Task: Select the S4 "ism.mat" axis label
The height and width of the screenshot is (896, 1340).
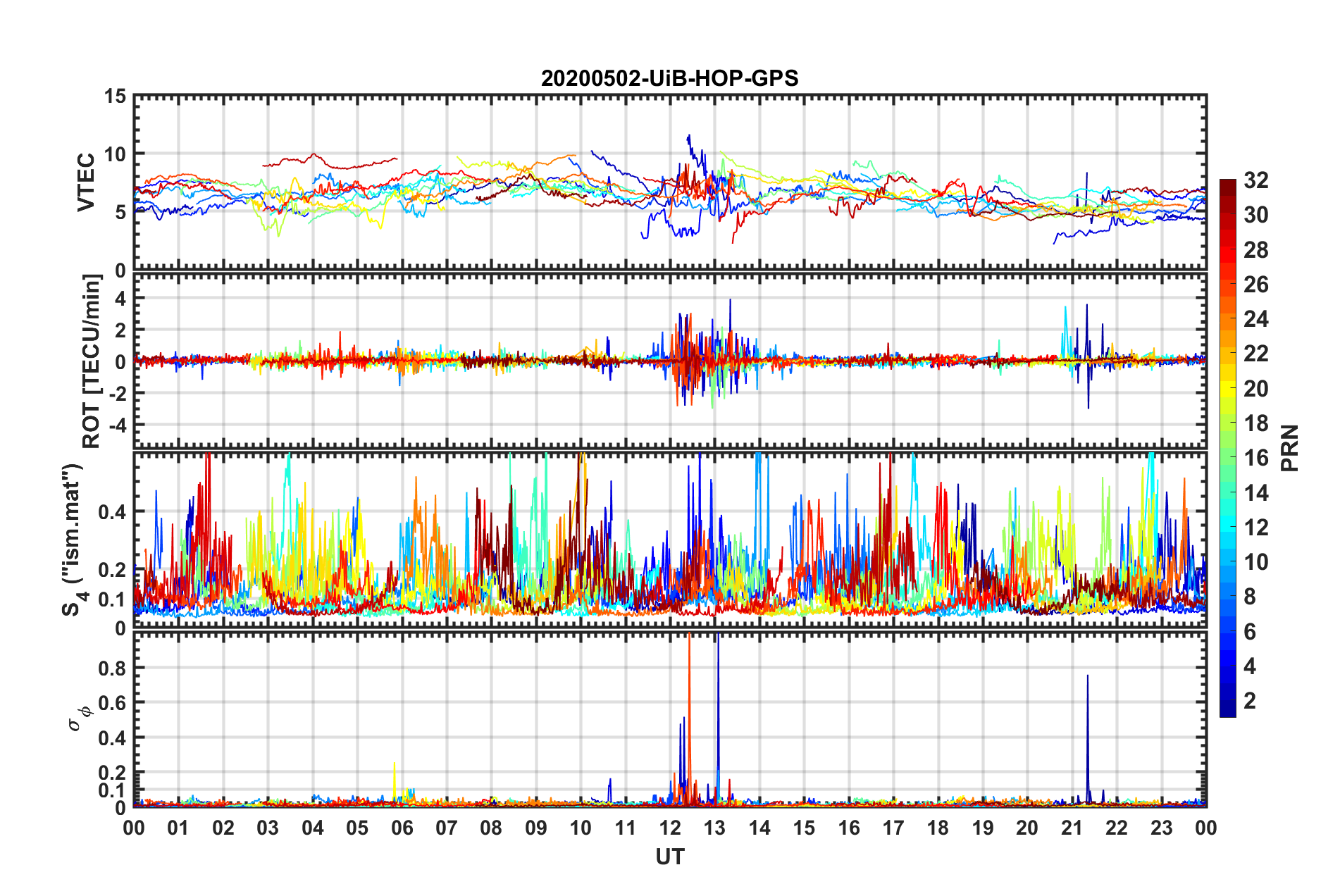Action: click(x=73, y=540)
